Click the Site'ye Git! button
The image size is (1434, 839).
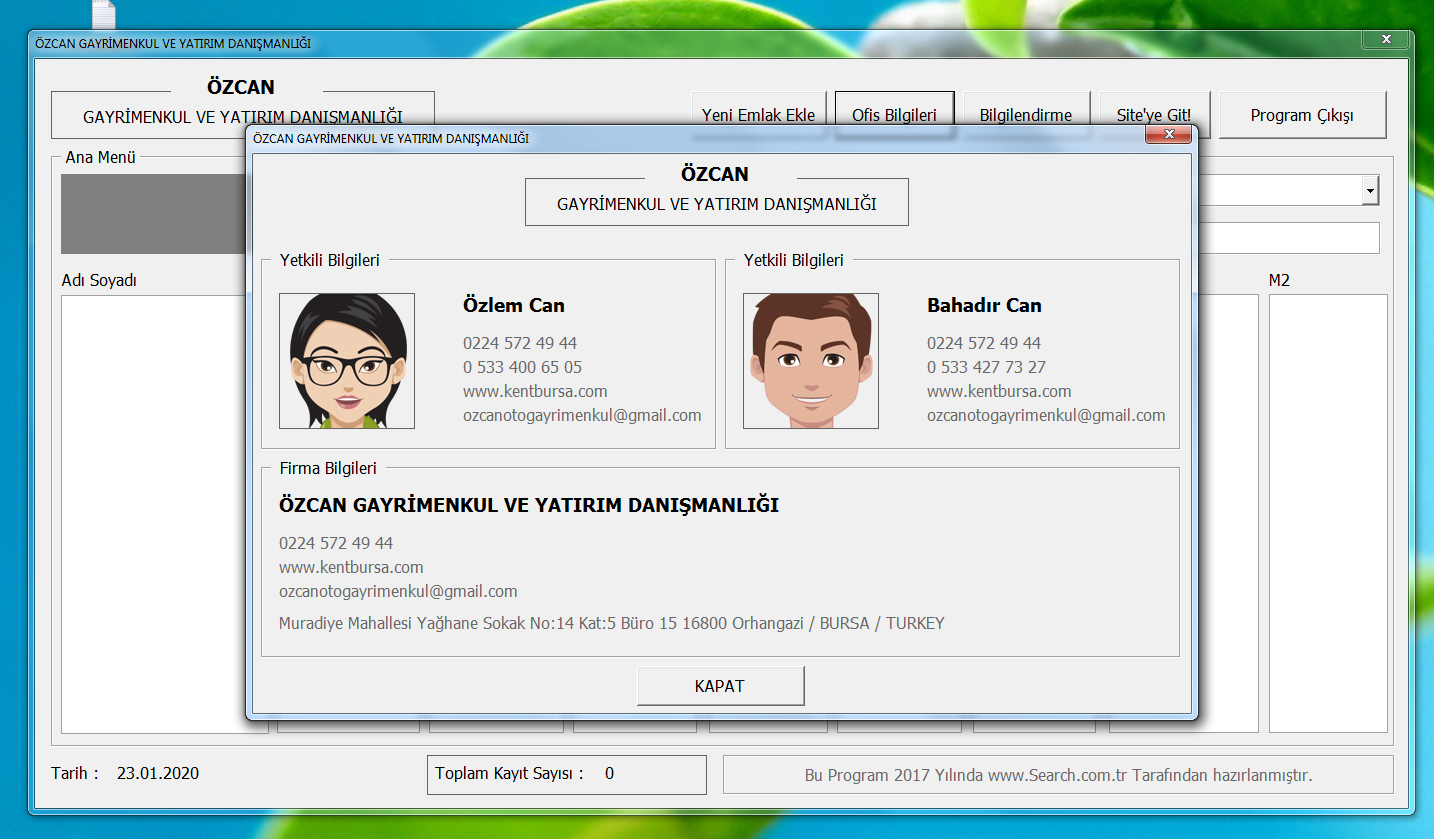pos(1154,115)
